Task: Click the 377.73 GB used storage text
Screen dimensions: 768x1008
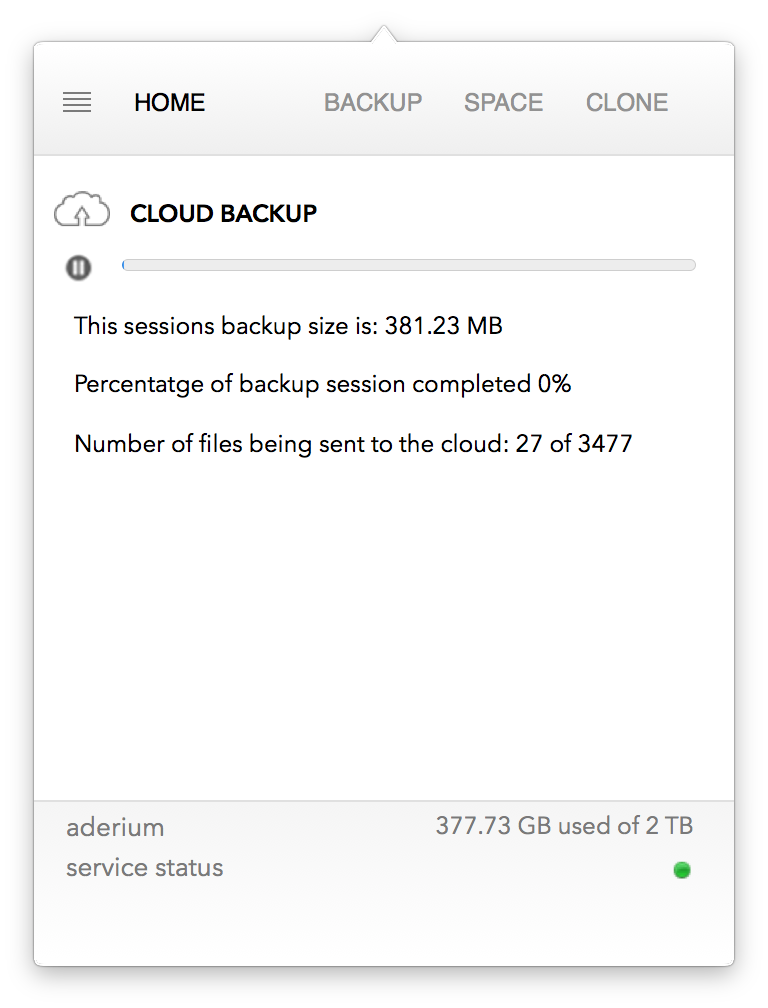Action: point(564,826)
